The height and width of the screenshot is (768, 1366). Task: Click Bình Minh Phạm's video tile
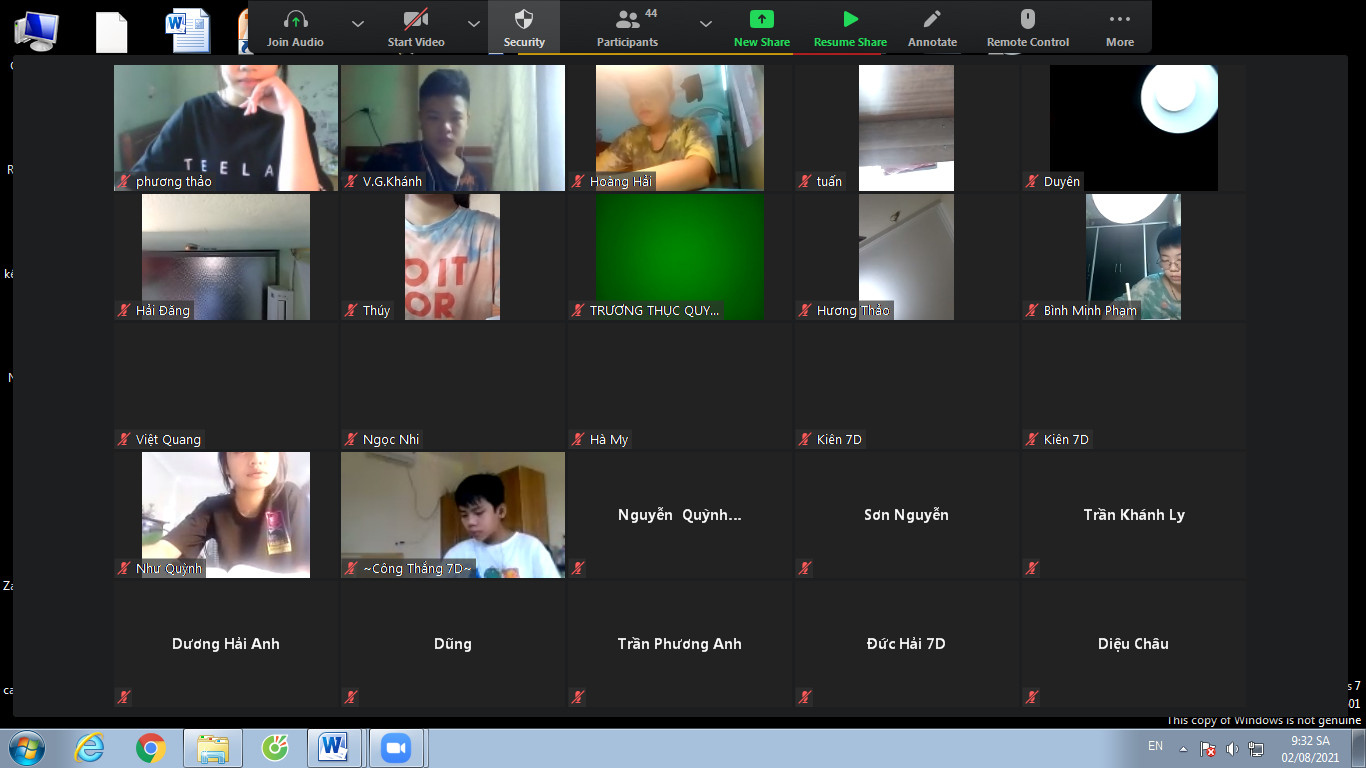point(1133,256)
